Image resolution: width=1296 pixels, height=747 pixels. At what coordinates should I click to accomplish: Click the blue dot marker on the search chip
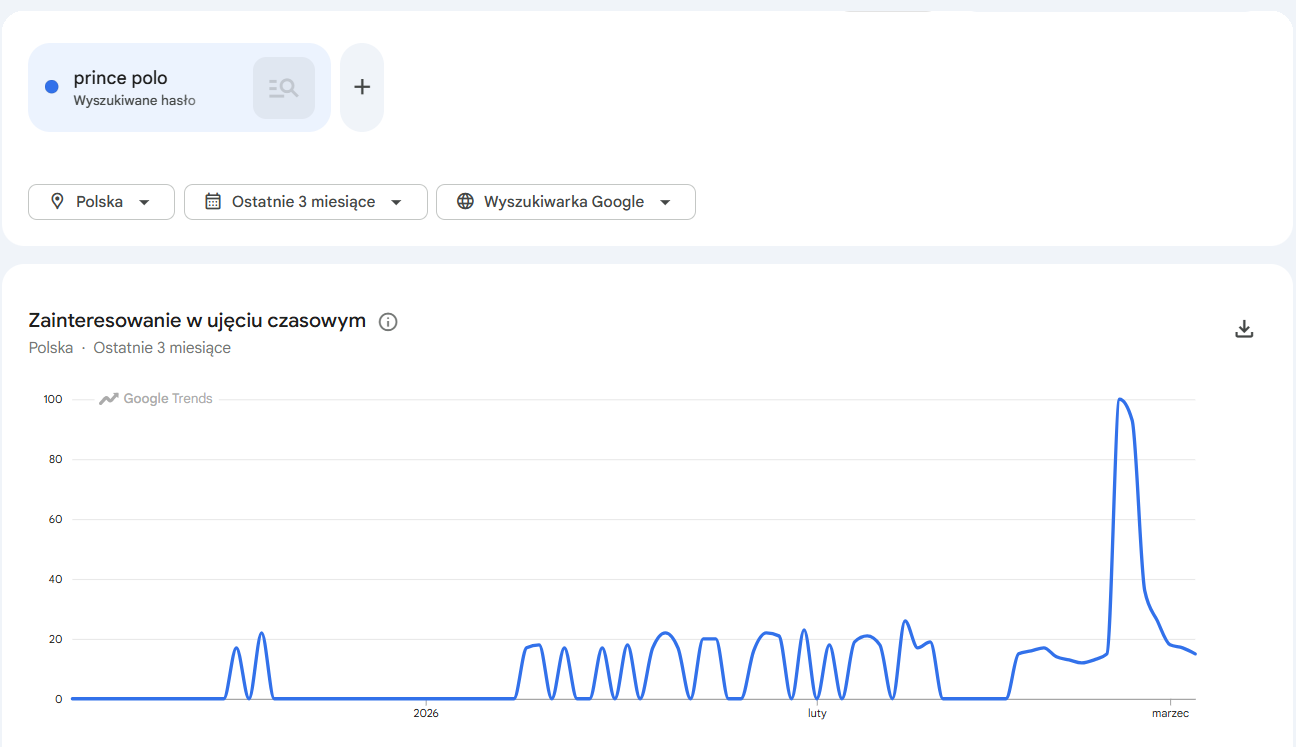pyautogui.click(x=51, y=86)
